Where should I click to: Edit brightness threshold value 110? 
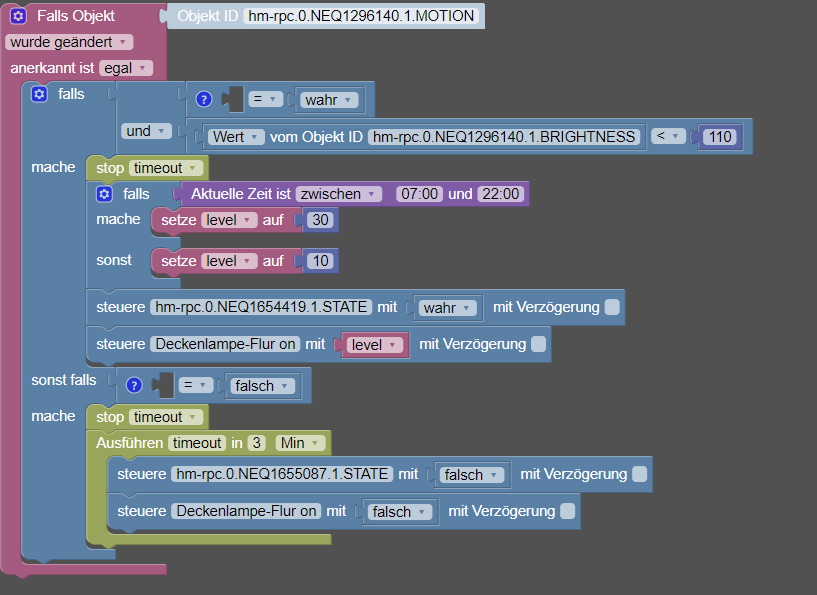[720, 137]
